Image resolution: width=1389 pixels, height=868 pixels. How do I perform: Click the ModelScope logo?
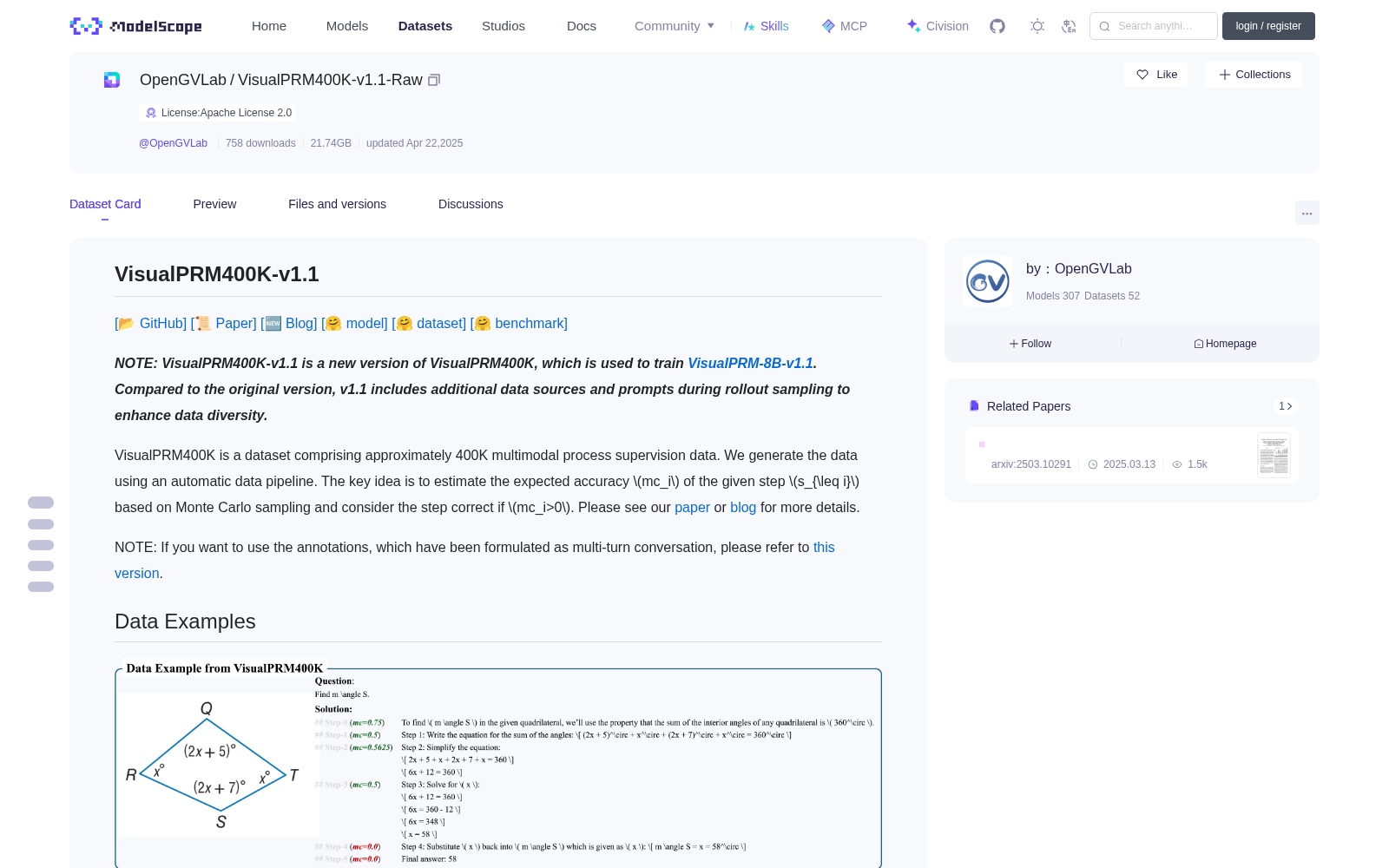click(136, 26)
